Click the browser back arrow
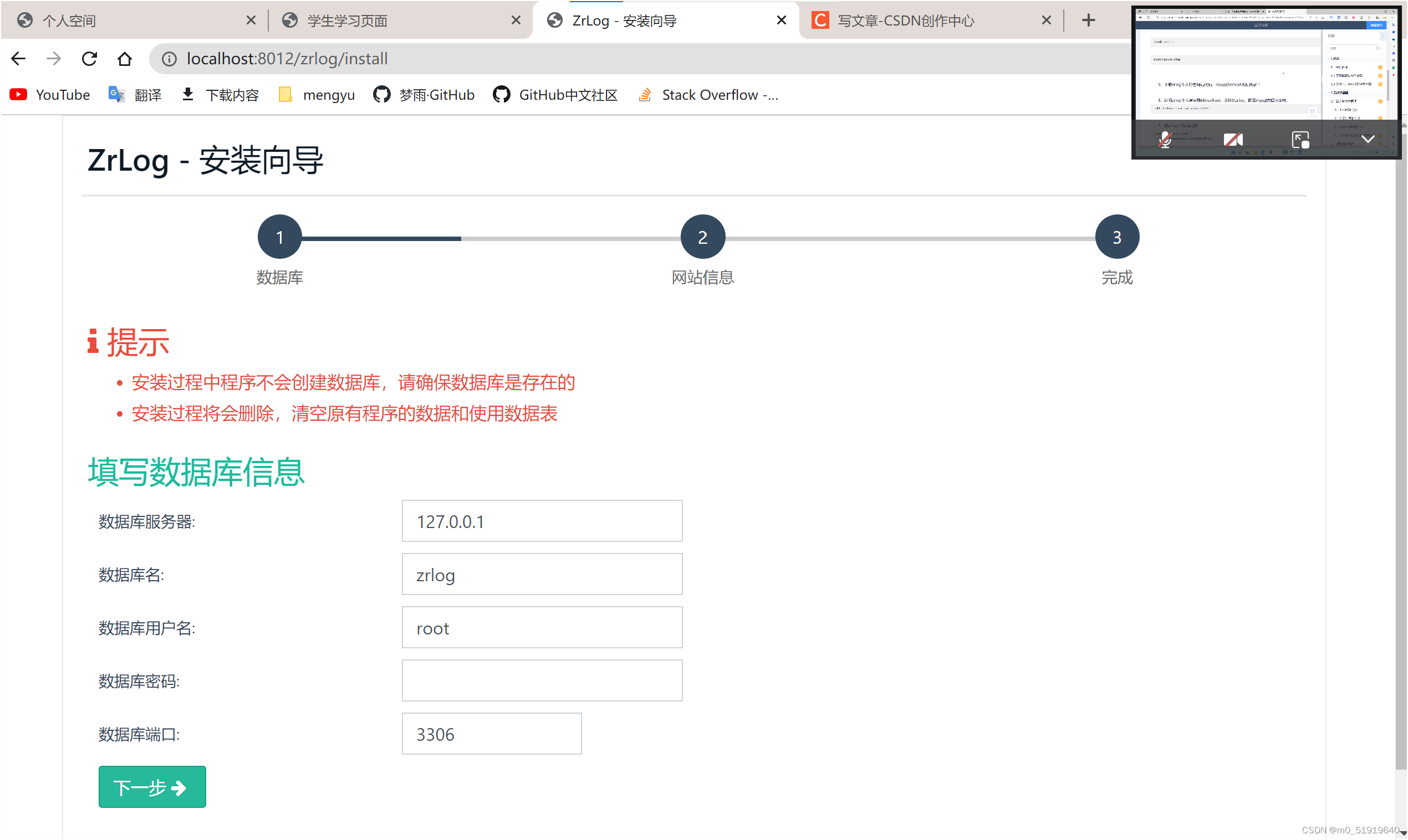This screenshot has height=840, width=1408. point(19,59)
